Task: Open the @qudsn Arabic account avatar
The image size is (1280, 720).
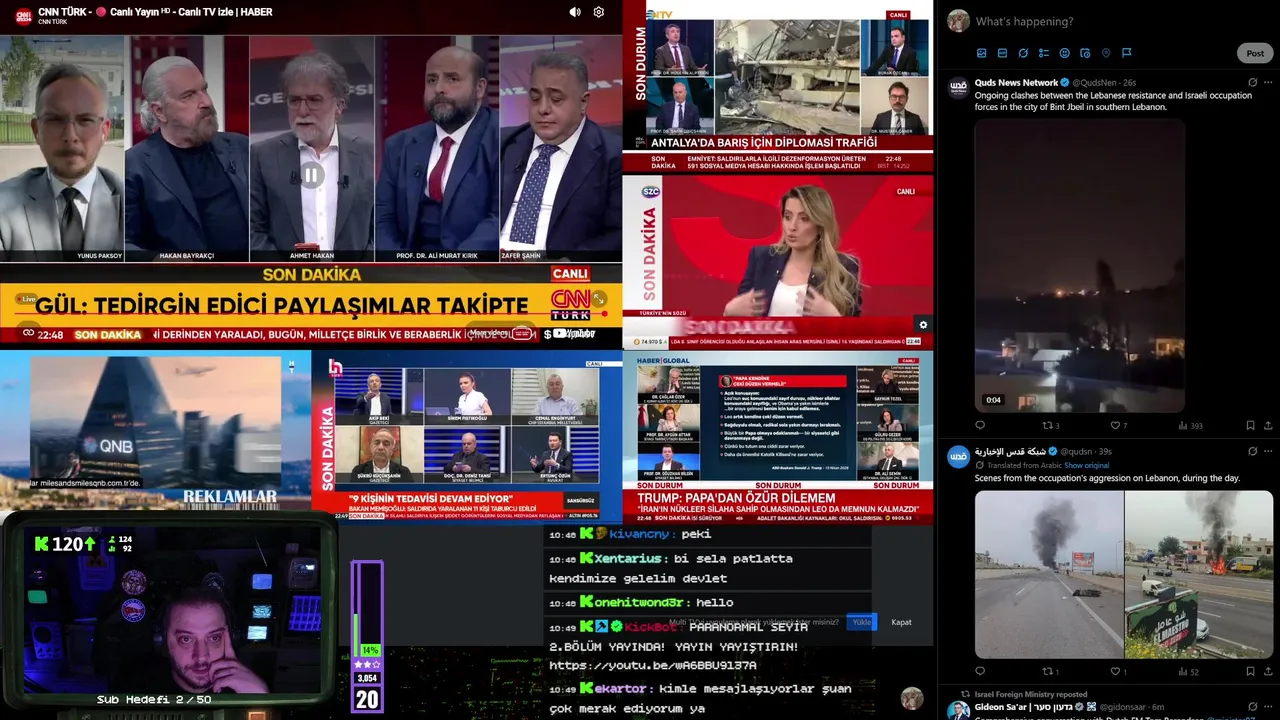Action: [x=958, y=456]
